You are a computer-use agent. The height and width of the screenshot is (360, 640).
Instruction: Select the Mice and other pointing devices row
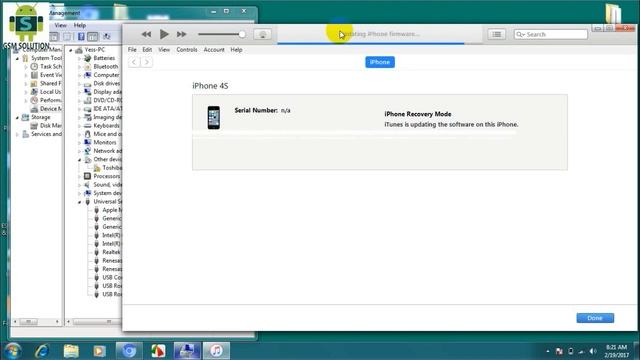point(103,134)
